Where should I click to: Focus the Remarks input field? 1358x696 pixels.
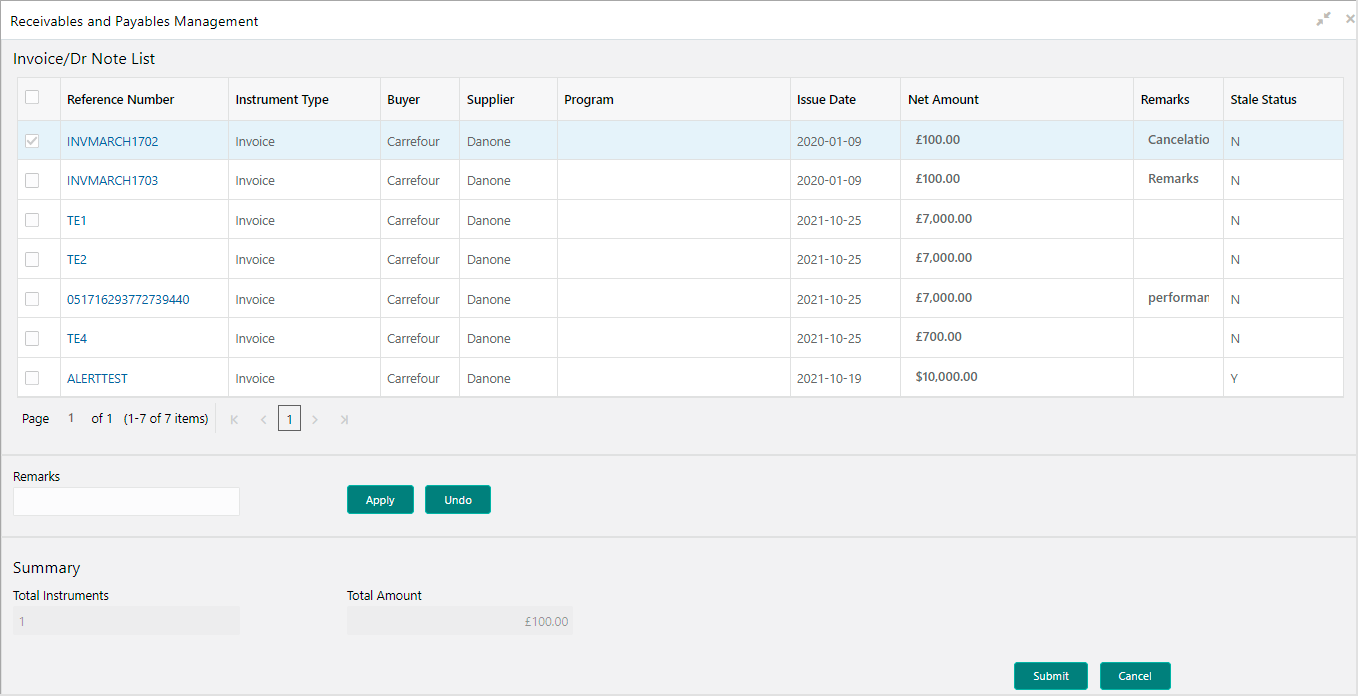tap(126, 501)
